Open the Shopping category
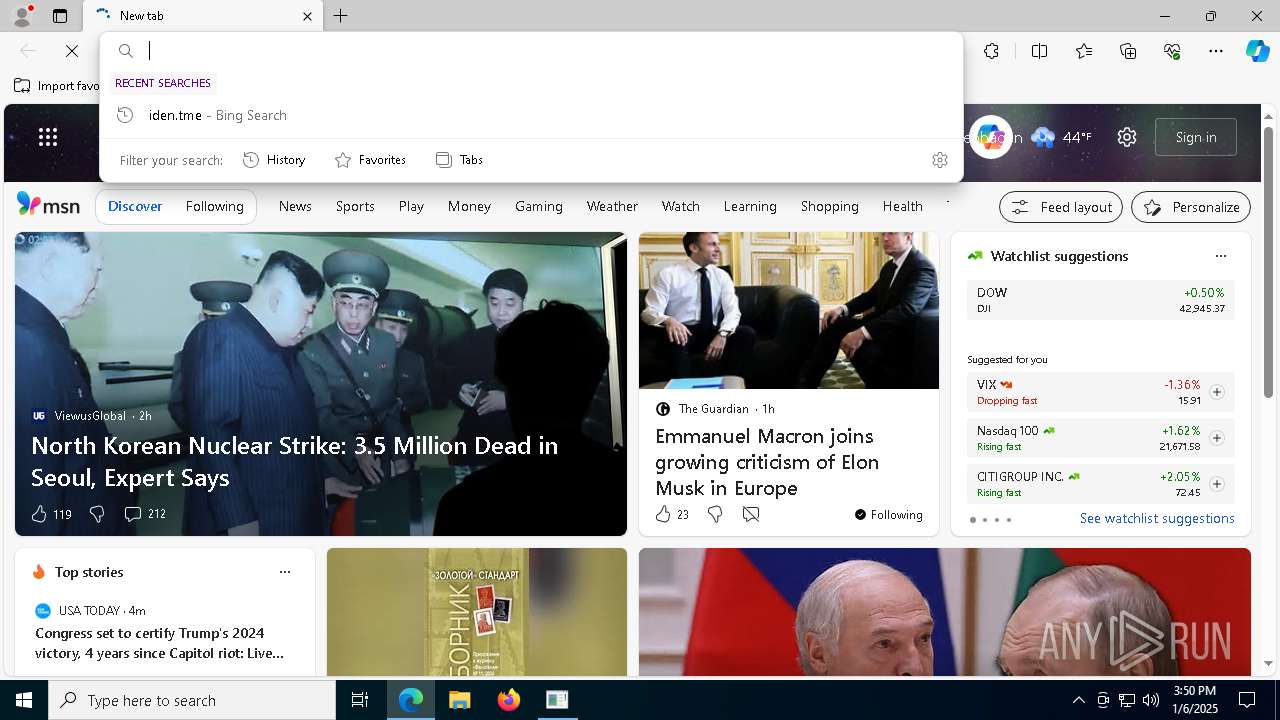This screenshot has width=1280, height=720. tap(830, 206)
